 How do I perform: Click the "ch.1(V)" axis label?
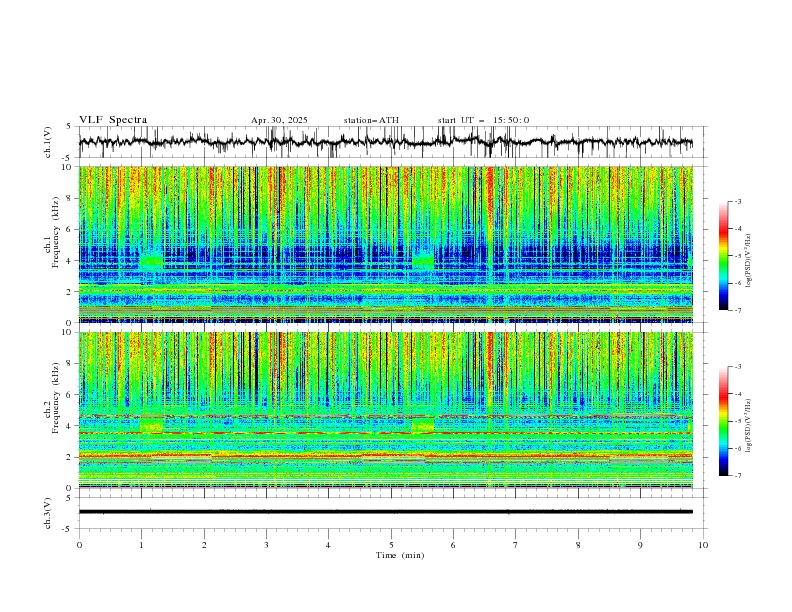coord(48,142)
